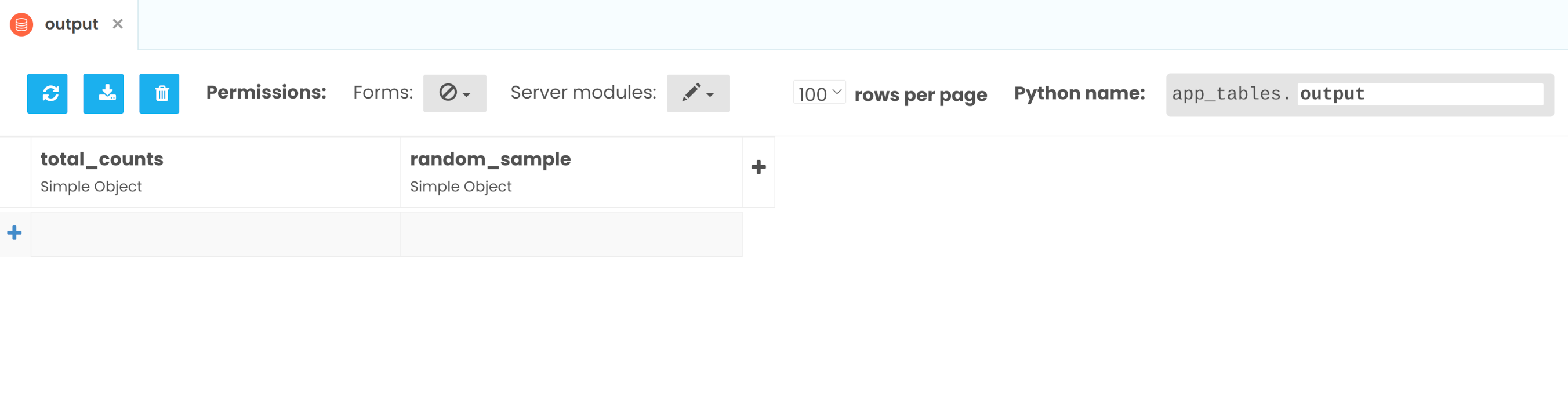Click the Permissions label
1568x401 pixels.
click(x=266, y=93)
